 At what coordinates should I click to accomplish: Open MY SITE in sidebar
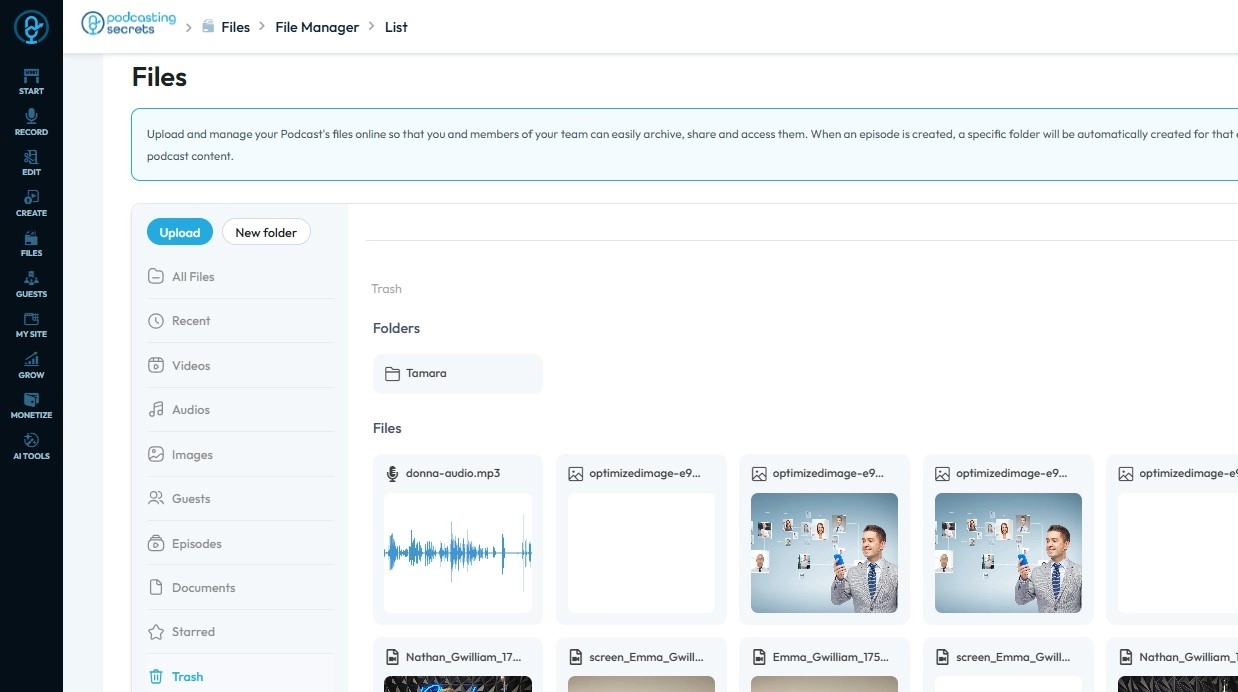point(31,325)
